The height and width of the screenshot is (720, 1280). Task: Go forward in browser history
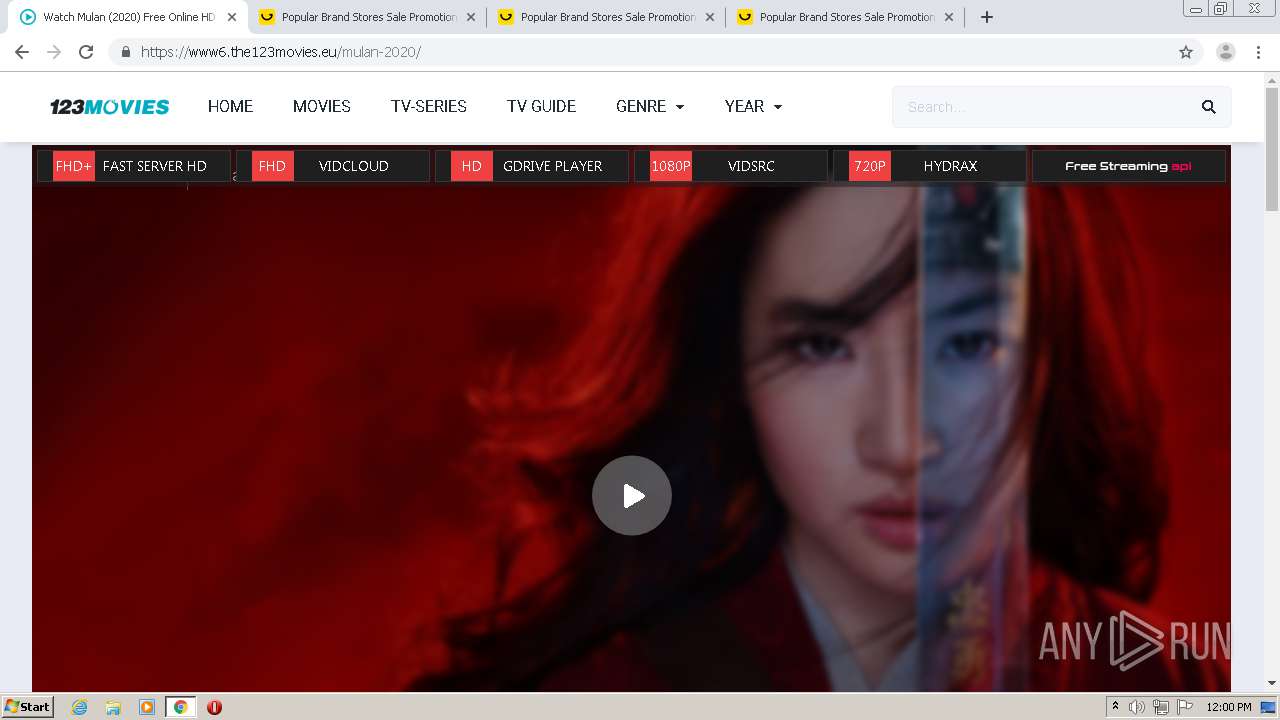[54, 52]
